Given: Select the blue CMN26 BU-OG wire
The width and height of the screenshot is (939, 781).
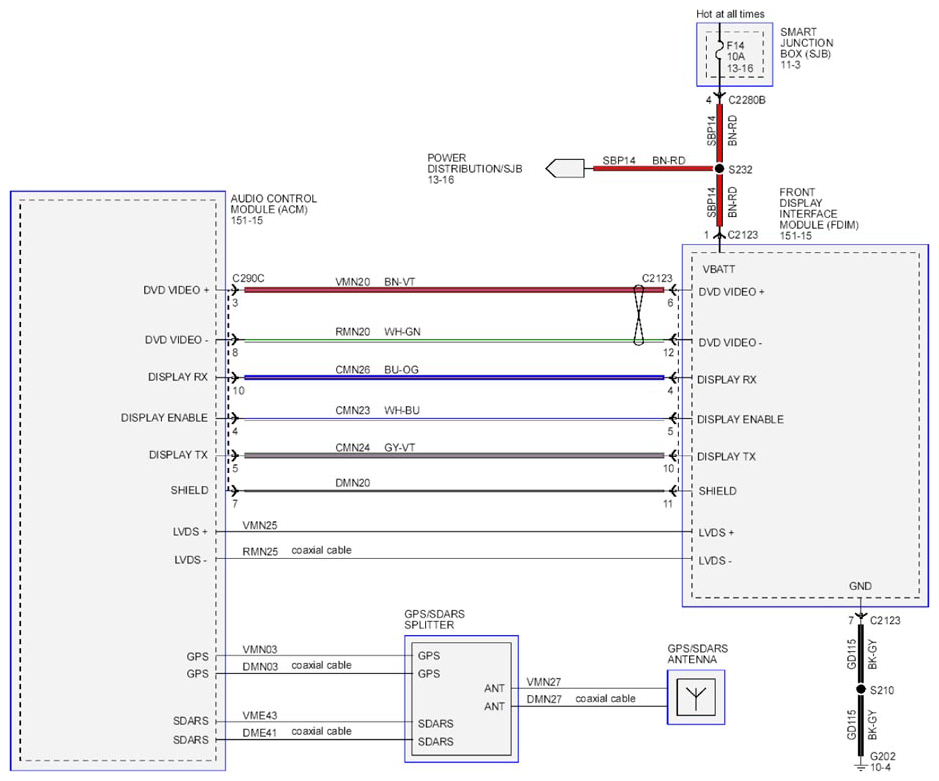Looking at the screenshot, I should (x=454, y=377).
